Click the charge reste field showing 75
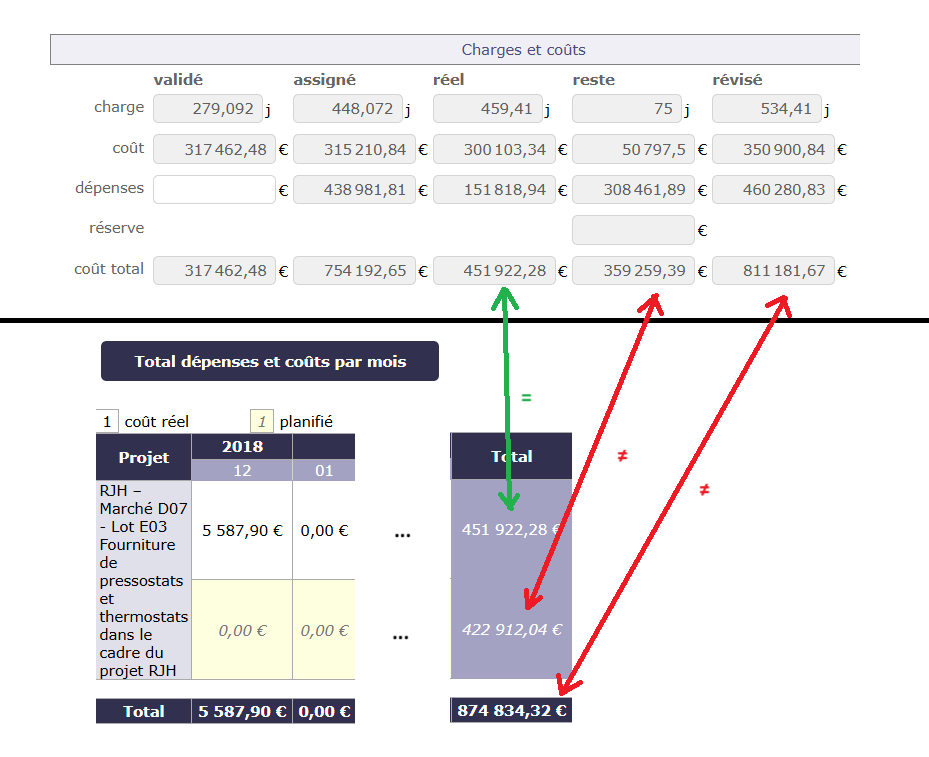Screen dimensions: 929x757 tap(627, 109)
